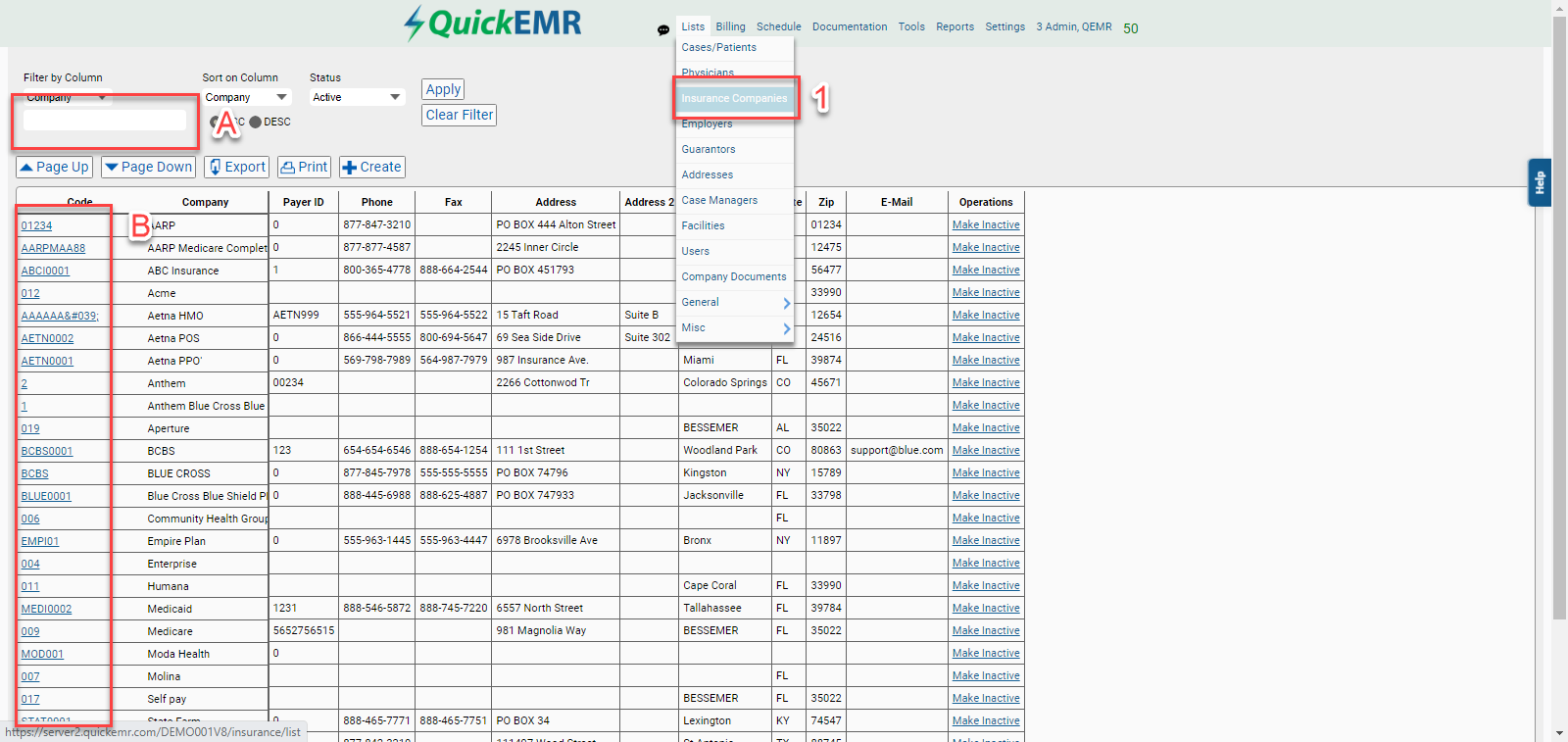The image size is (1568, 742).
Task: Click the Page Up button
Action: (55, 168)
